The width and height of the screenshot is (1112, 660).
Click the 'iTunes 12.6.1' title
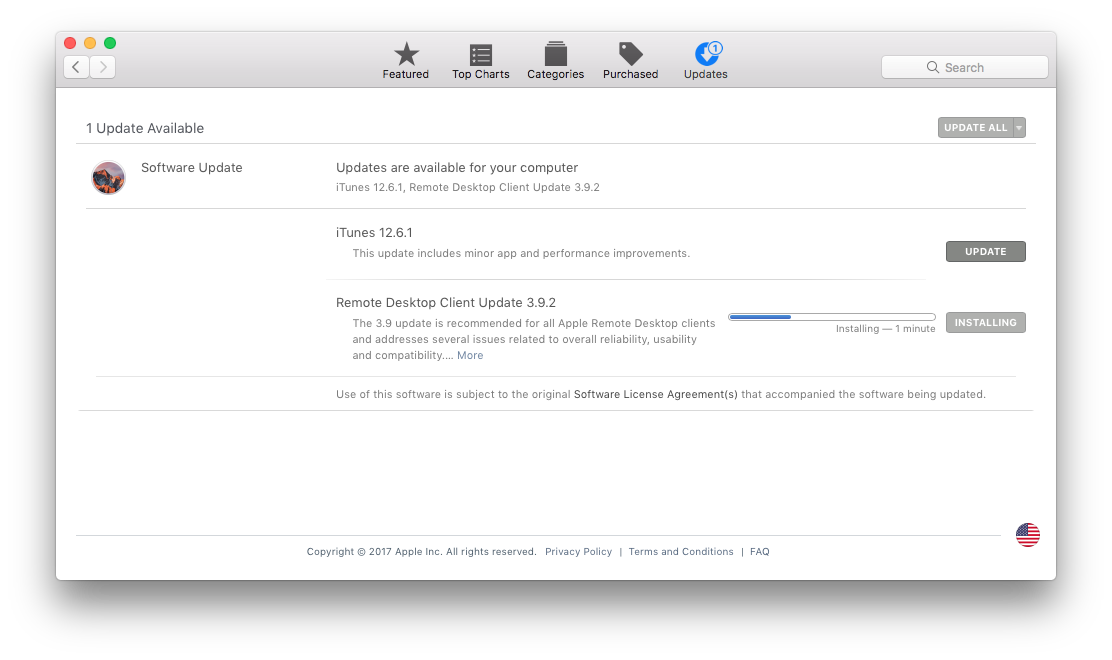point(374,233)
